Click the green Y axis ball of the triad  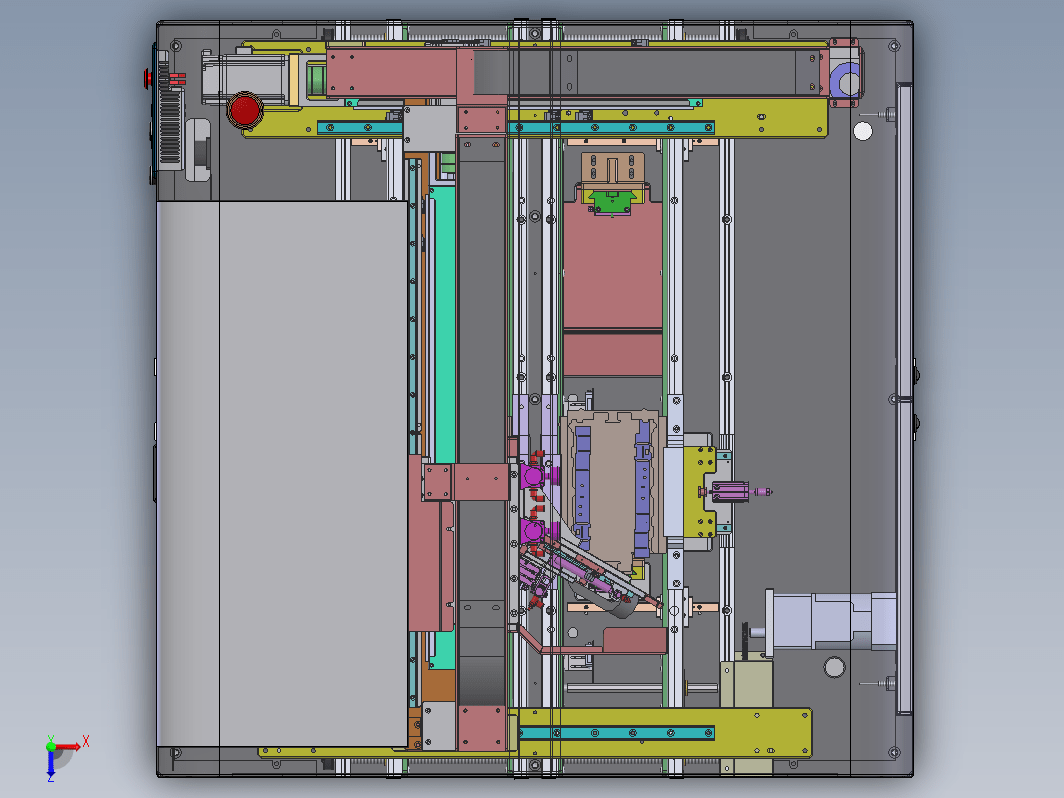click(51, 746)
